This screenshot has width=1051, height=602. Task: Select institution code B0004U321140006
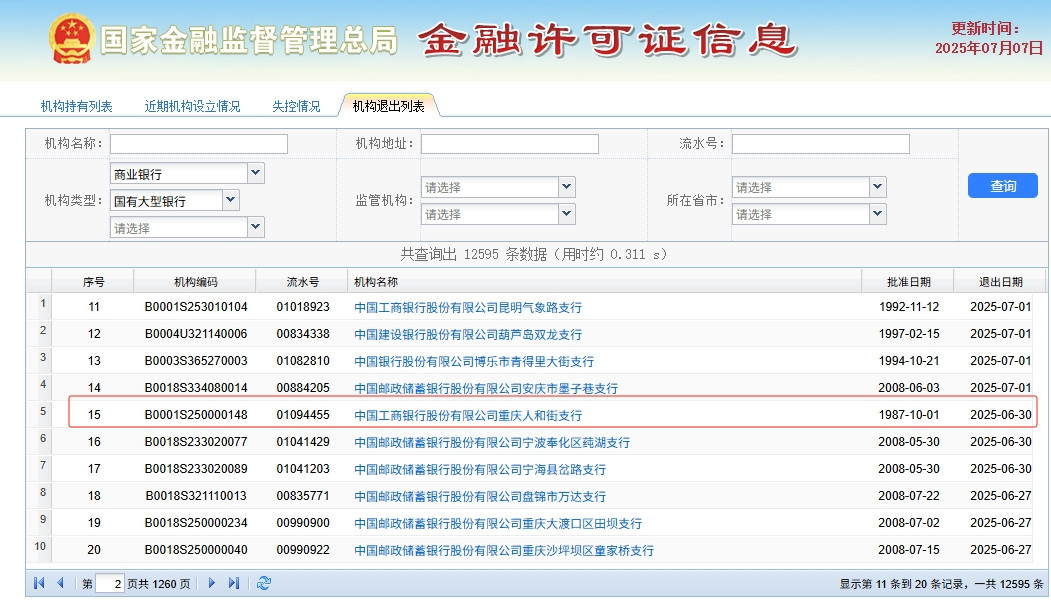click(x=196, y=334)
